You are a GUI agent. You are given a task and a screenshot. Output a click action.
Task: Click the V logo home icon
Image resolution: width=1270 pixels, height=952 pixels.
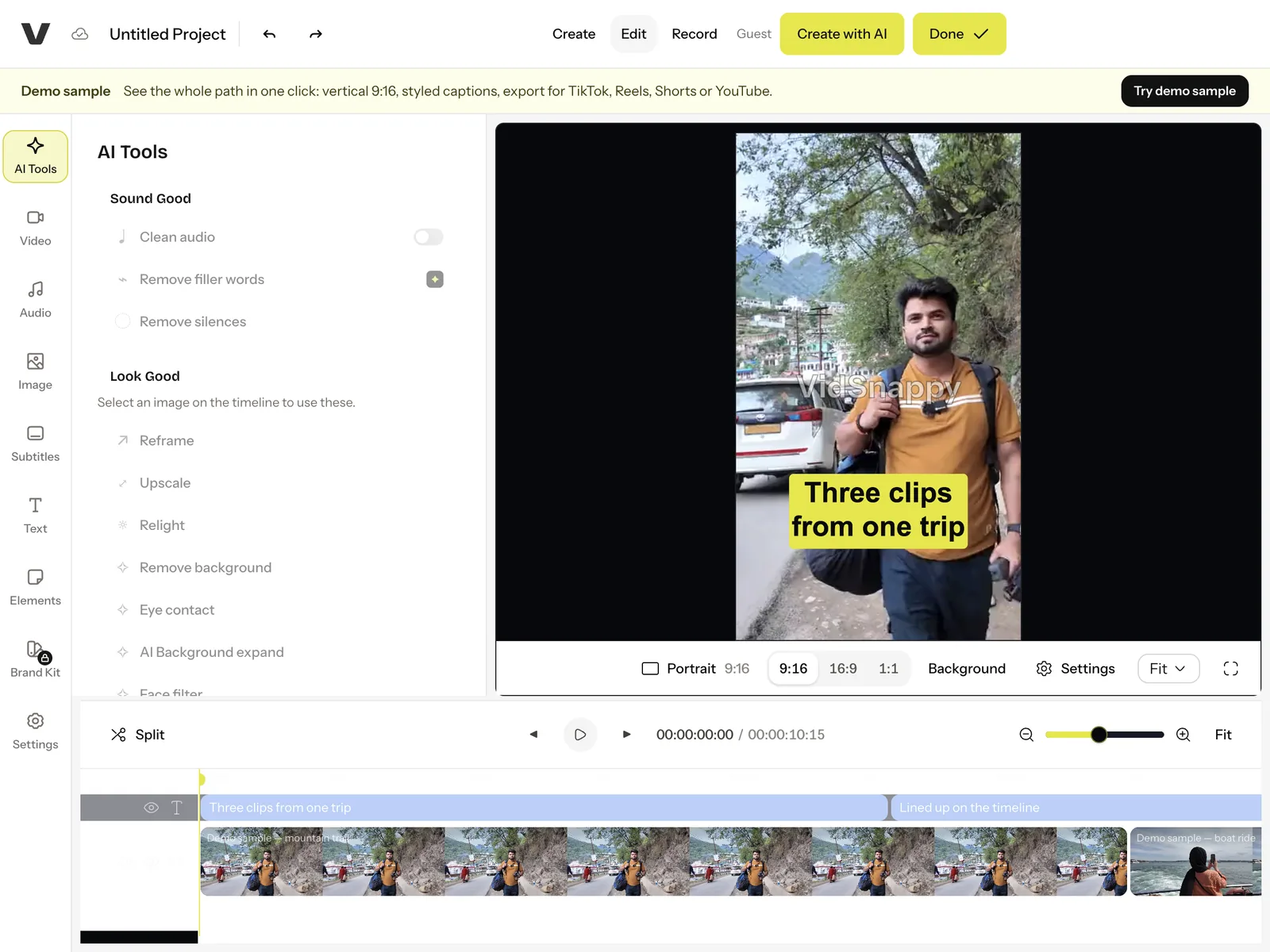click(x=36, y=34)
